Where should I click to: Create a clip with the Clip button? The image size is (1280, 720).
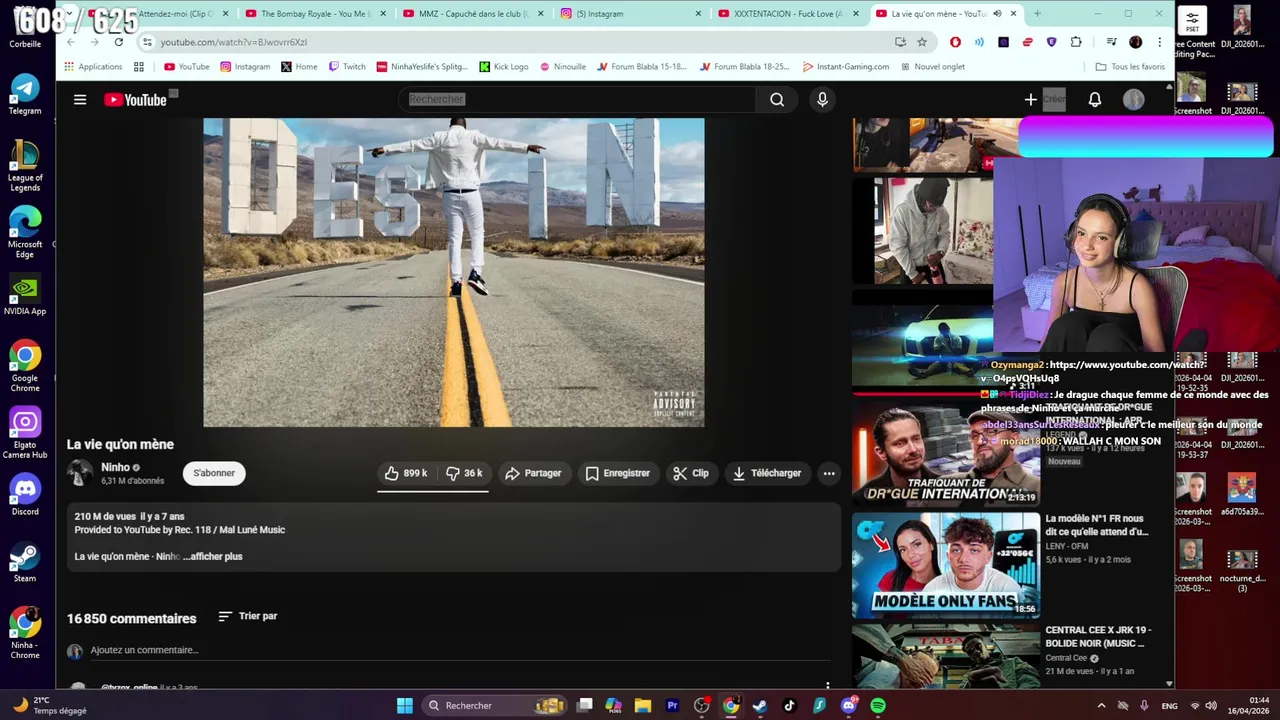tap(691, 473)
